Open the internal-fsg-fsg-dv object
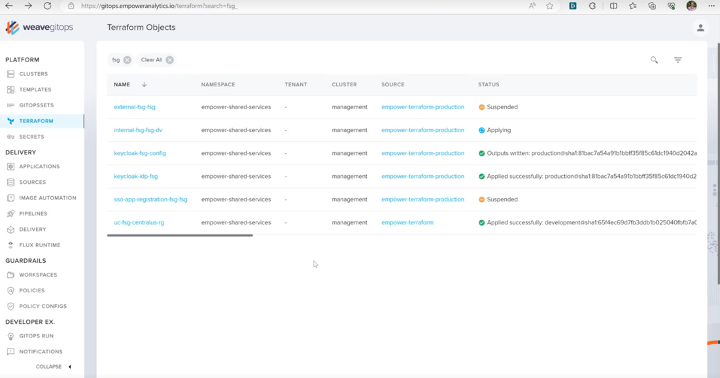The height and width of the screenshot is (378, 720). (x=138, y=130)
